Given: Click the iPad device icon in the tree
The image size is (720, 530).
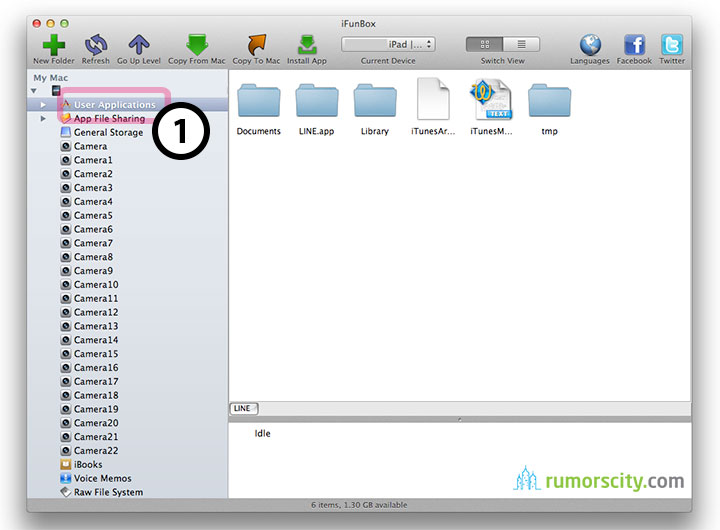Looking at the screenshot, I should point(56,90).
